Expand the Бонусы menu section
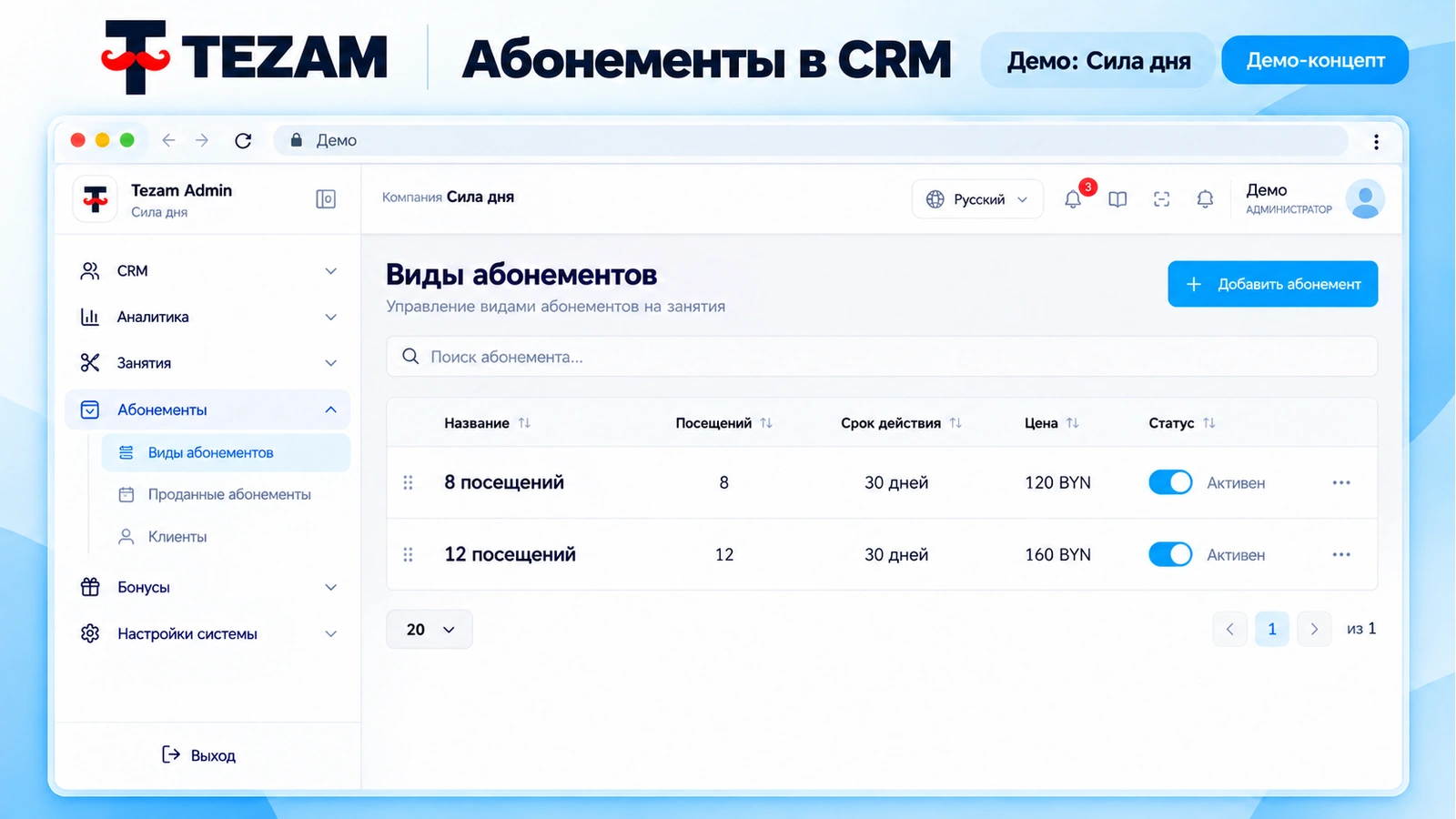Viewport: 1456px width, 819px height. 208,587
